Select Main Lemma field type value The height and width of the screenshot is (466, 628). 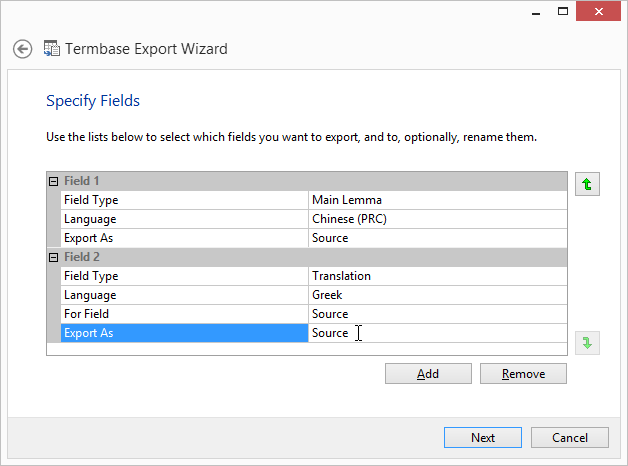[x=440, y=200]
